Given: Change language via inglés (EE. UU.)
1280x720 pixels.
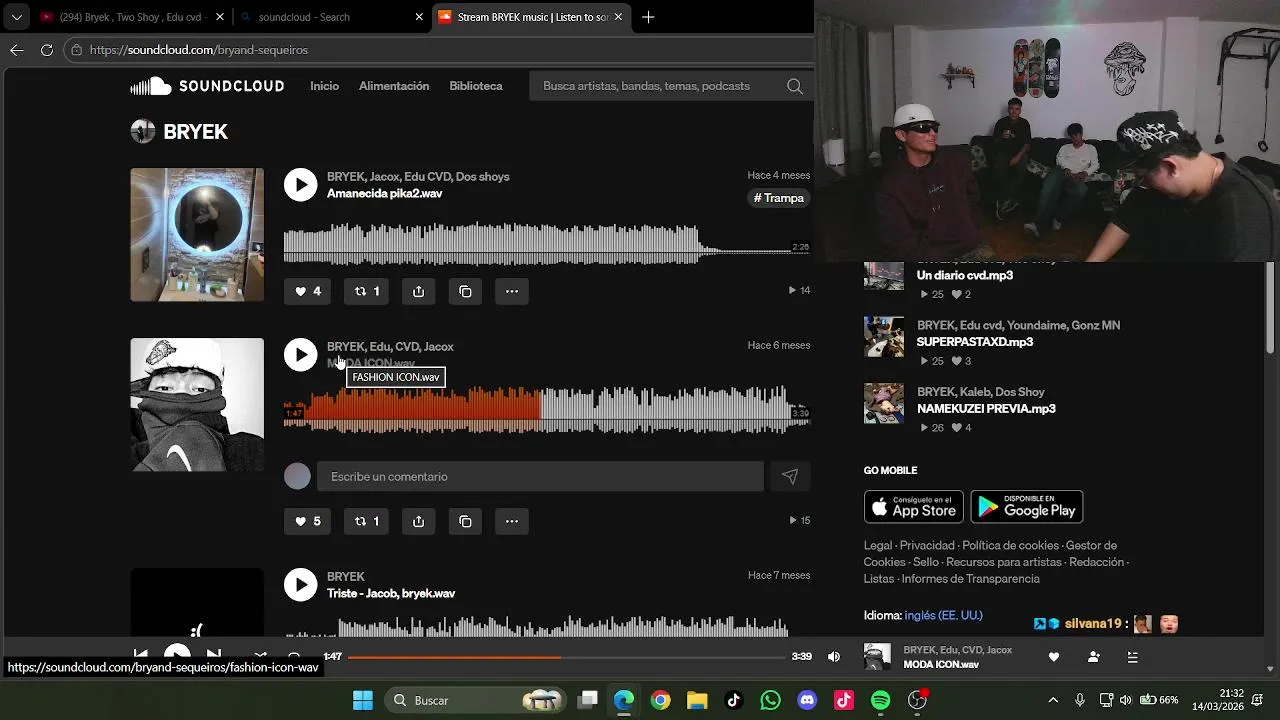Looking at the screenshot, I should (943, 616).
